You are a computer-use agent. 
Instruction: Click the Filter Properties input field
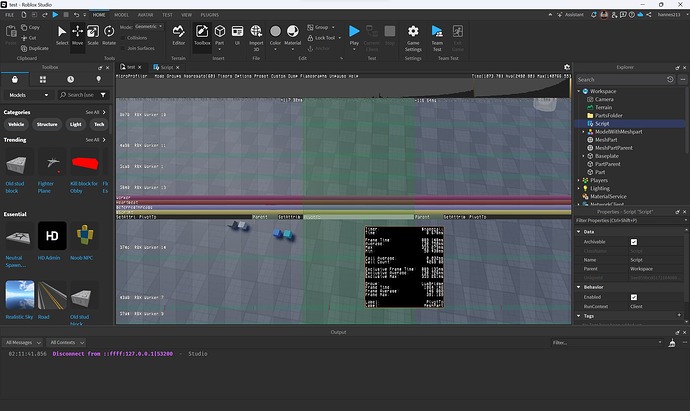630,220
